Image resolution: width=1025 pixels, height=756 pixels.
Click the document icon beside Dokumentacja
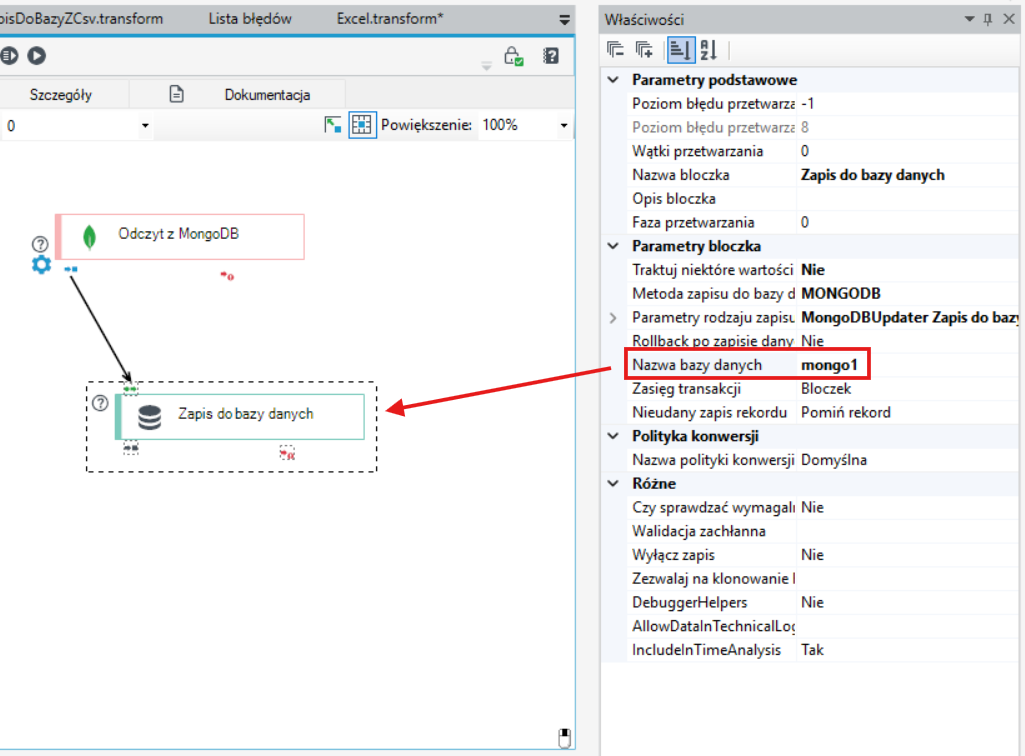pyautogui.click(x=176, y=94)
